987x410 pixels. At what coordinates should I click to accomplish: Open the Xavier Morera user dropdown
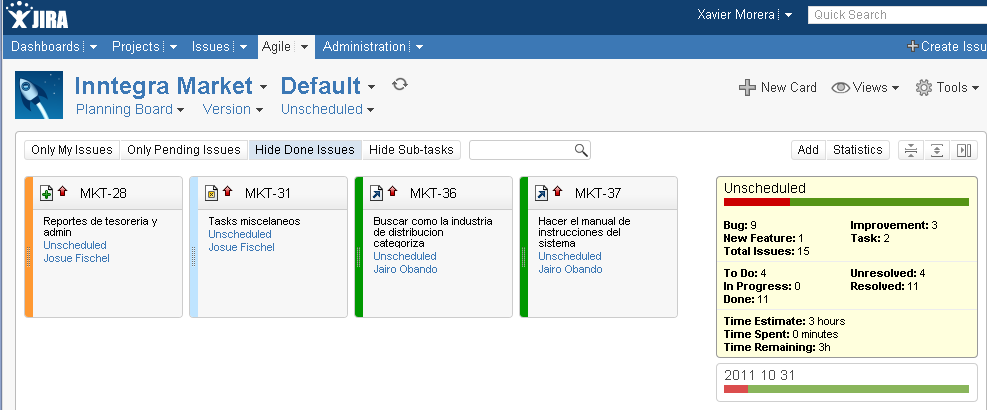point(789,14)
